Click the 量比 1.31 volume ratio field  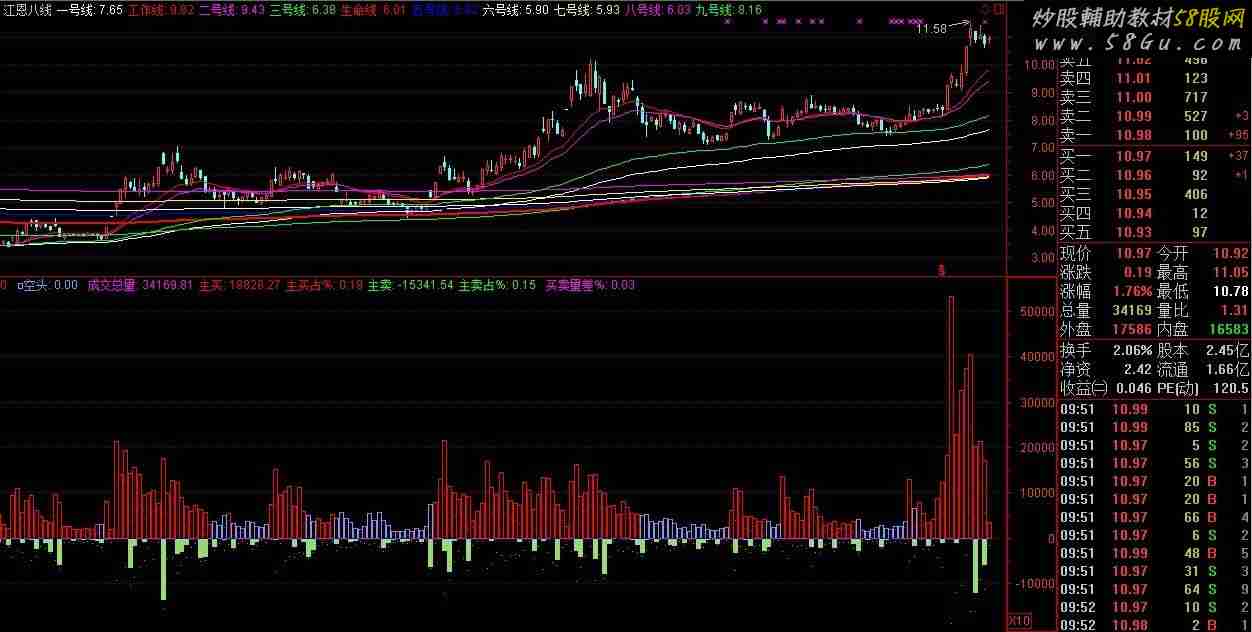coord(1203,310)
